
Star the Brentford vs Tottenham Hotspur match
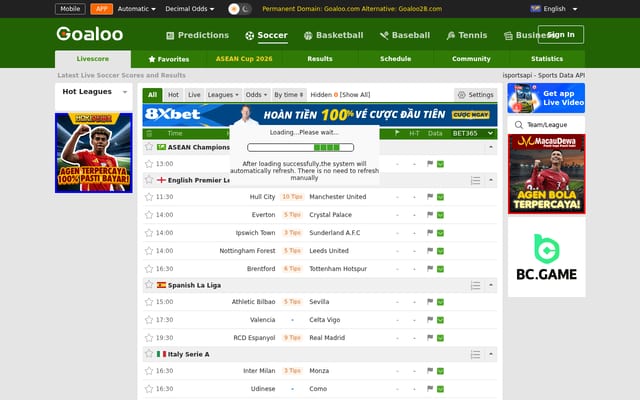(x=149, y=269)
